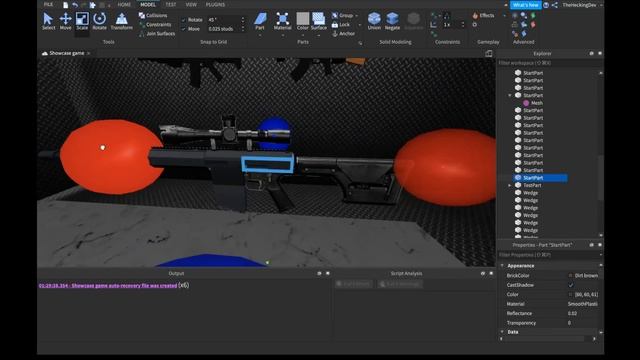The width and height of the screenshot is (640, 360).
Task: Switch to the MODEL tab
Action: (148, 5)
